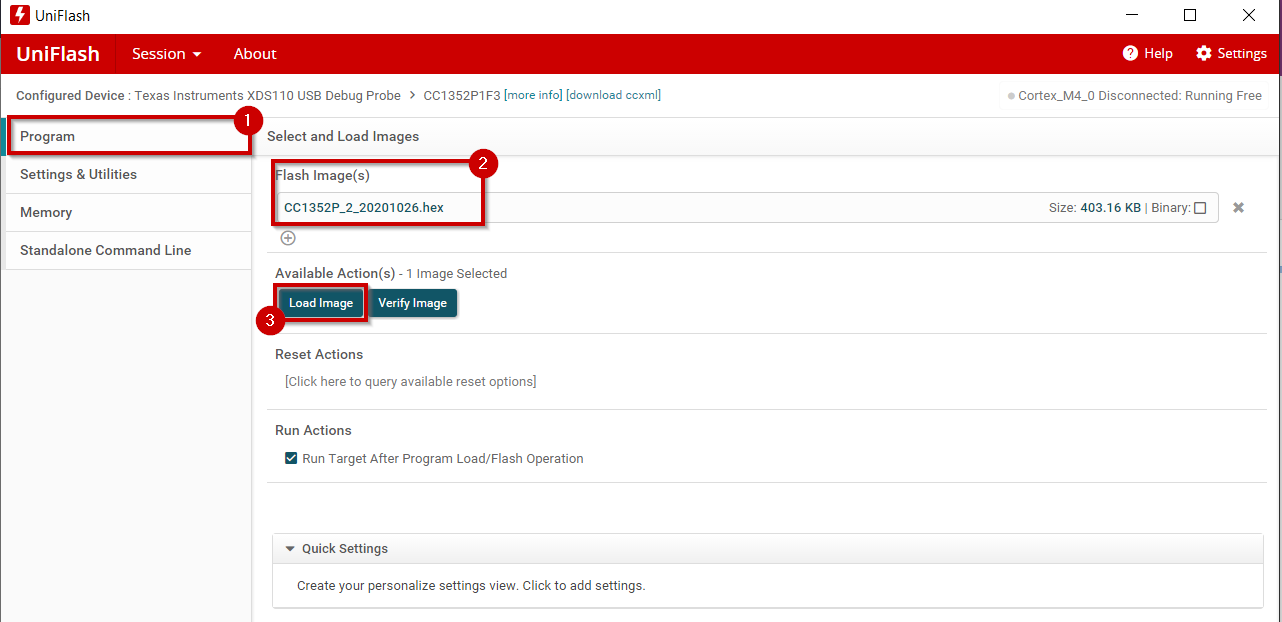The height and width of the screenshot is (622, 1282).
Task: Open the About menu
Action: point(254,54)
